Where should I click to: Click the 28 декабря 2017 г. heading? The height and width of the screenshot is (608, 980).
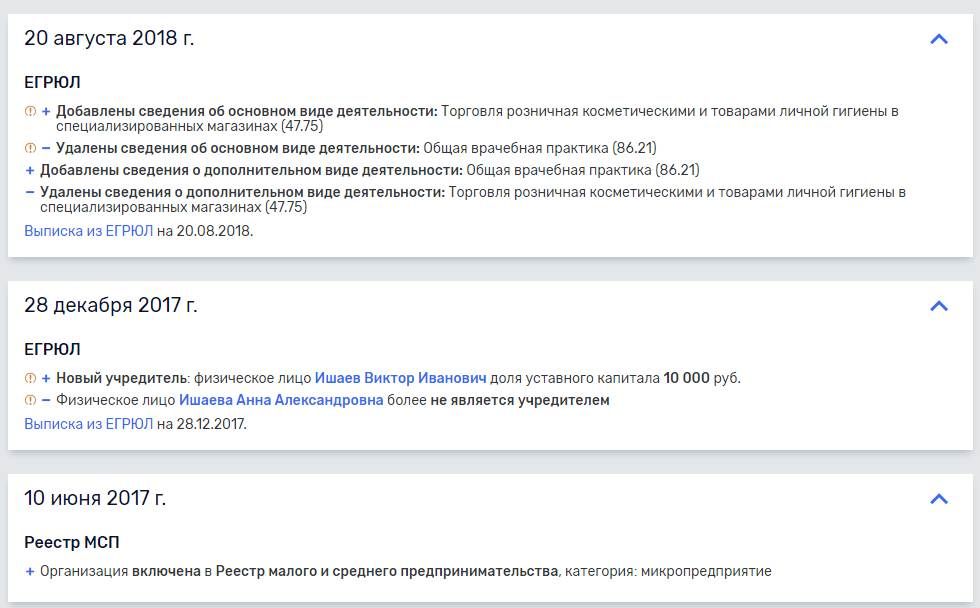[111, 305]
